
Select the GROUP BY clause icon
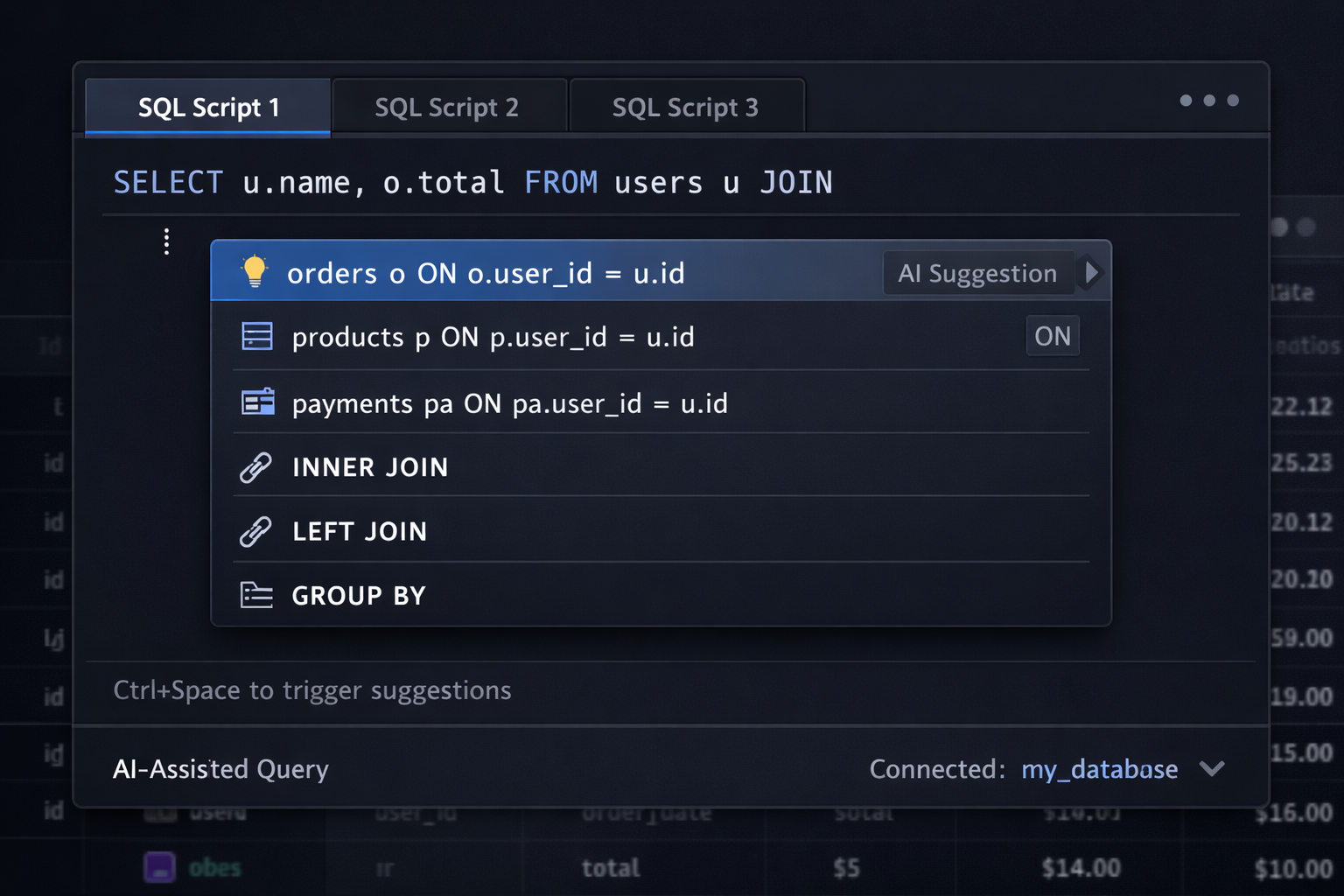(255, 594)
